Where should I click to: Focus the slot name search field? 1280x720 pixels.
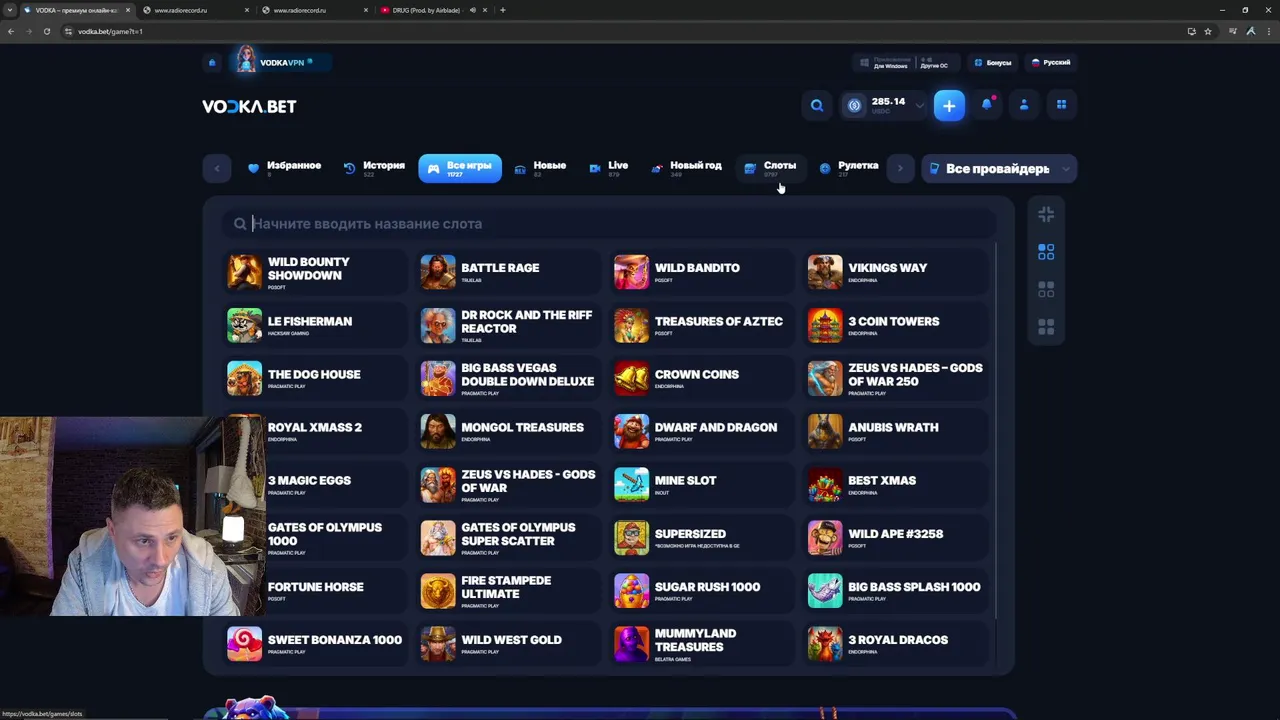click(610, 224)
